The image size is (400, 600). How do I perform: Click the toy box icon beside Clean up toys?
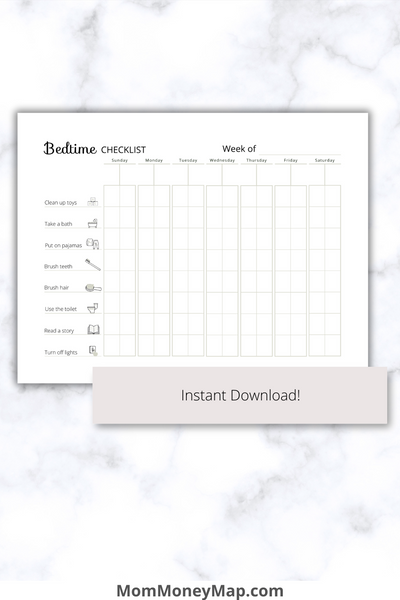93,202
